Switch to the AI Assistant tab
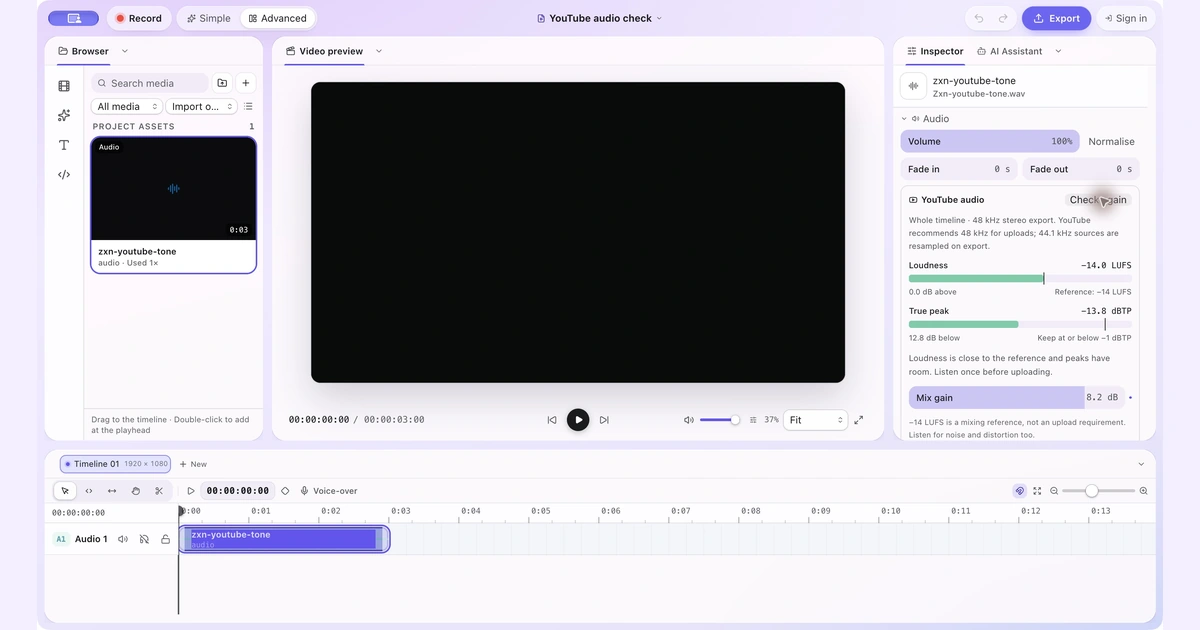This screenshot has height=630, width=1200. [x=1009, y=51]
